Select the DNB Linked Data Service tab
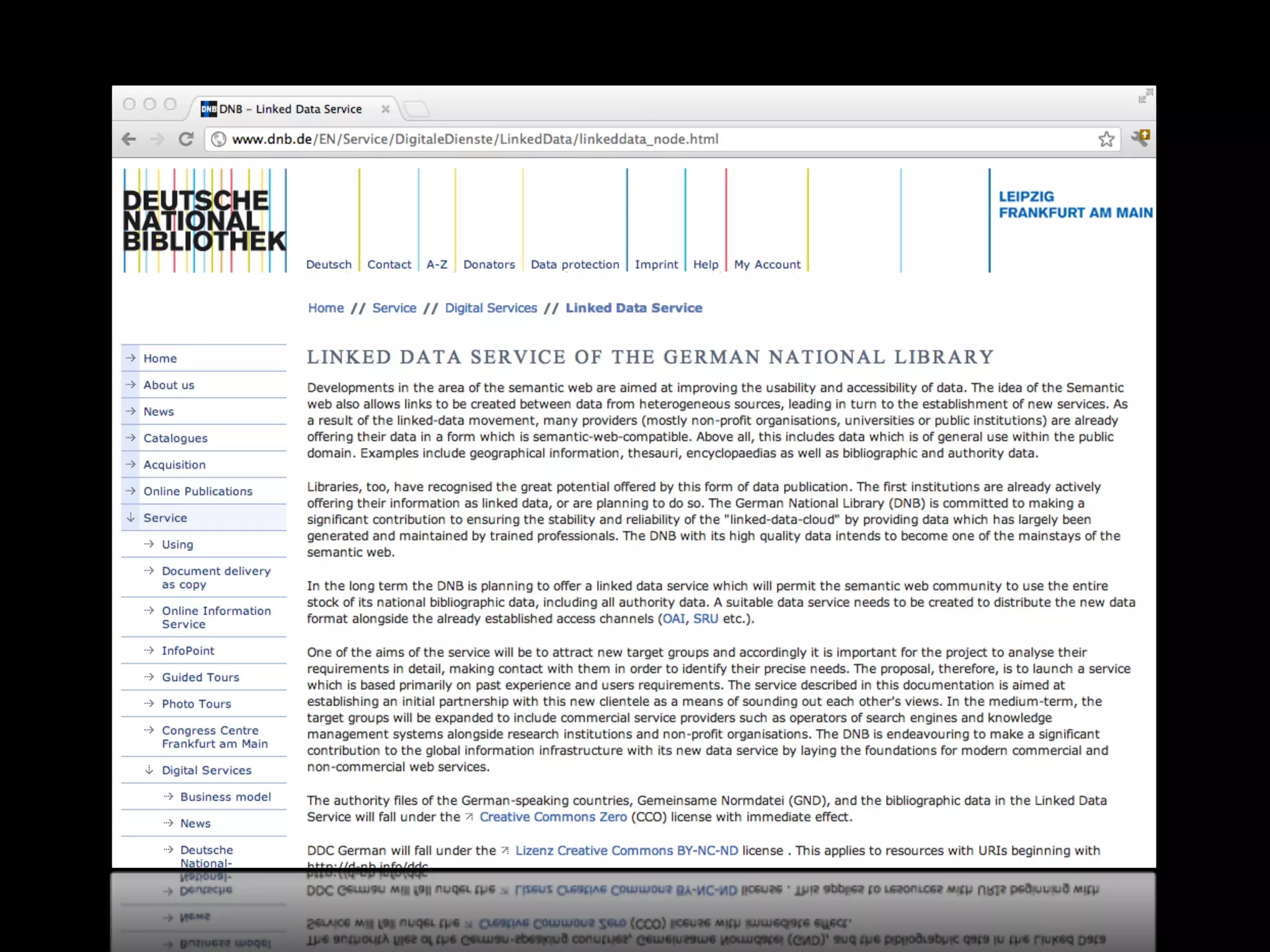 pyautogui.click(x=290, y=109)
